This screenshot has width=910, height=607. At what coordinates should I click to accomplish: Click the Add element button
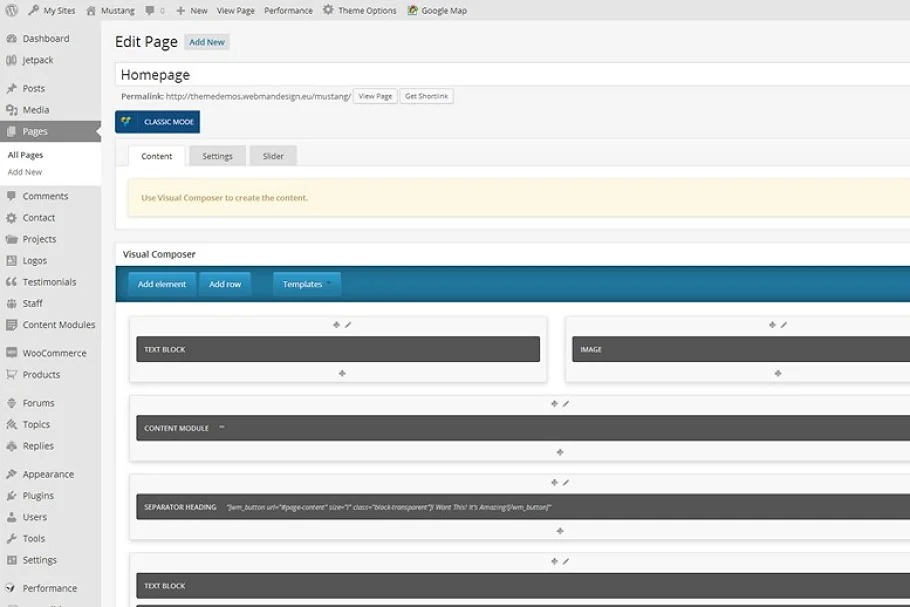(162, 284)
